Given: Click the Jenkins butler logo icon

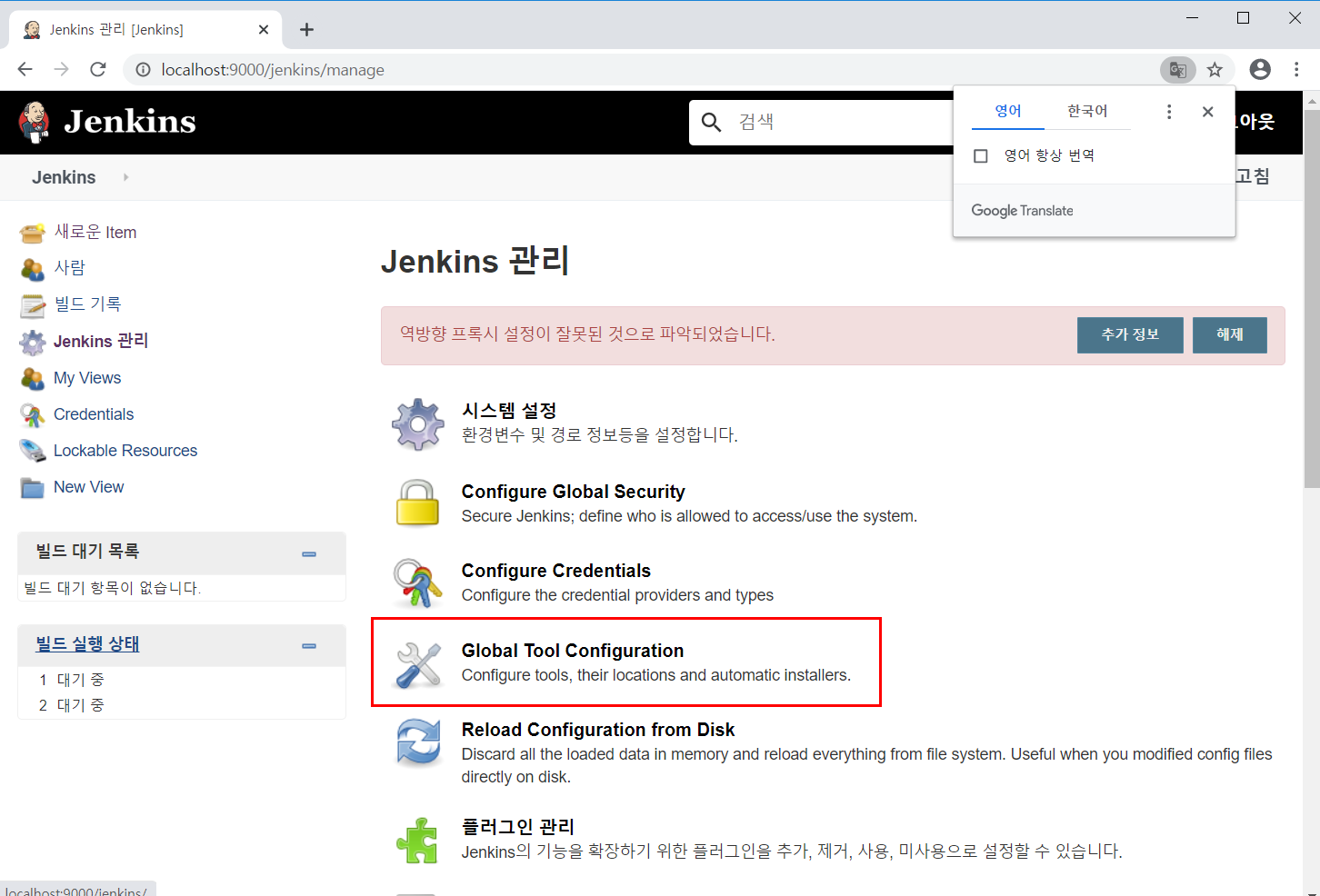Looking at the screenshot, I should coord(34,122).
